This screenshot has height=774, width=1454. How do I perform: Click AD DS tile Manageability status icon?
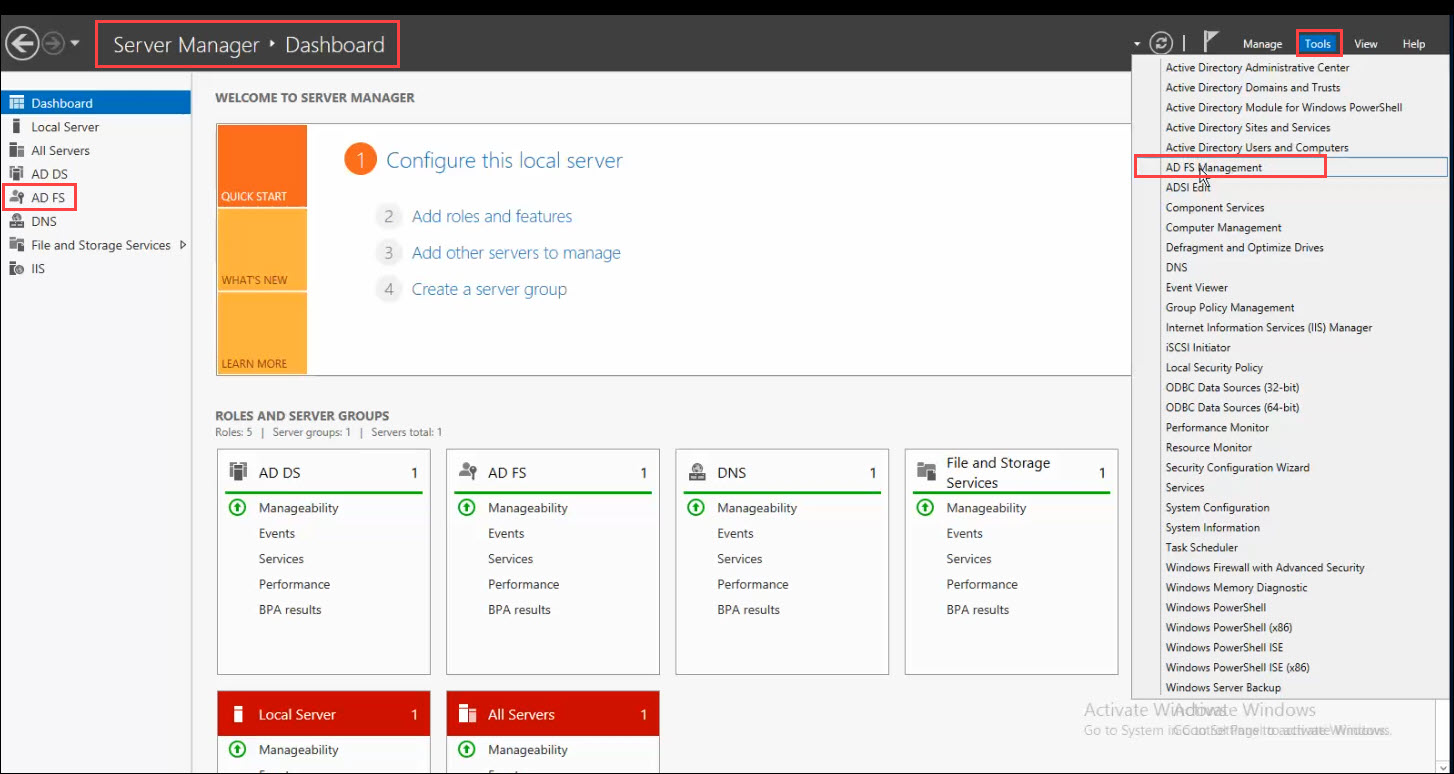pyautogui.click(x=238, y=508)
